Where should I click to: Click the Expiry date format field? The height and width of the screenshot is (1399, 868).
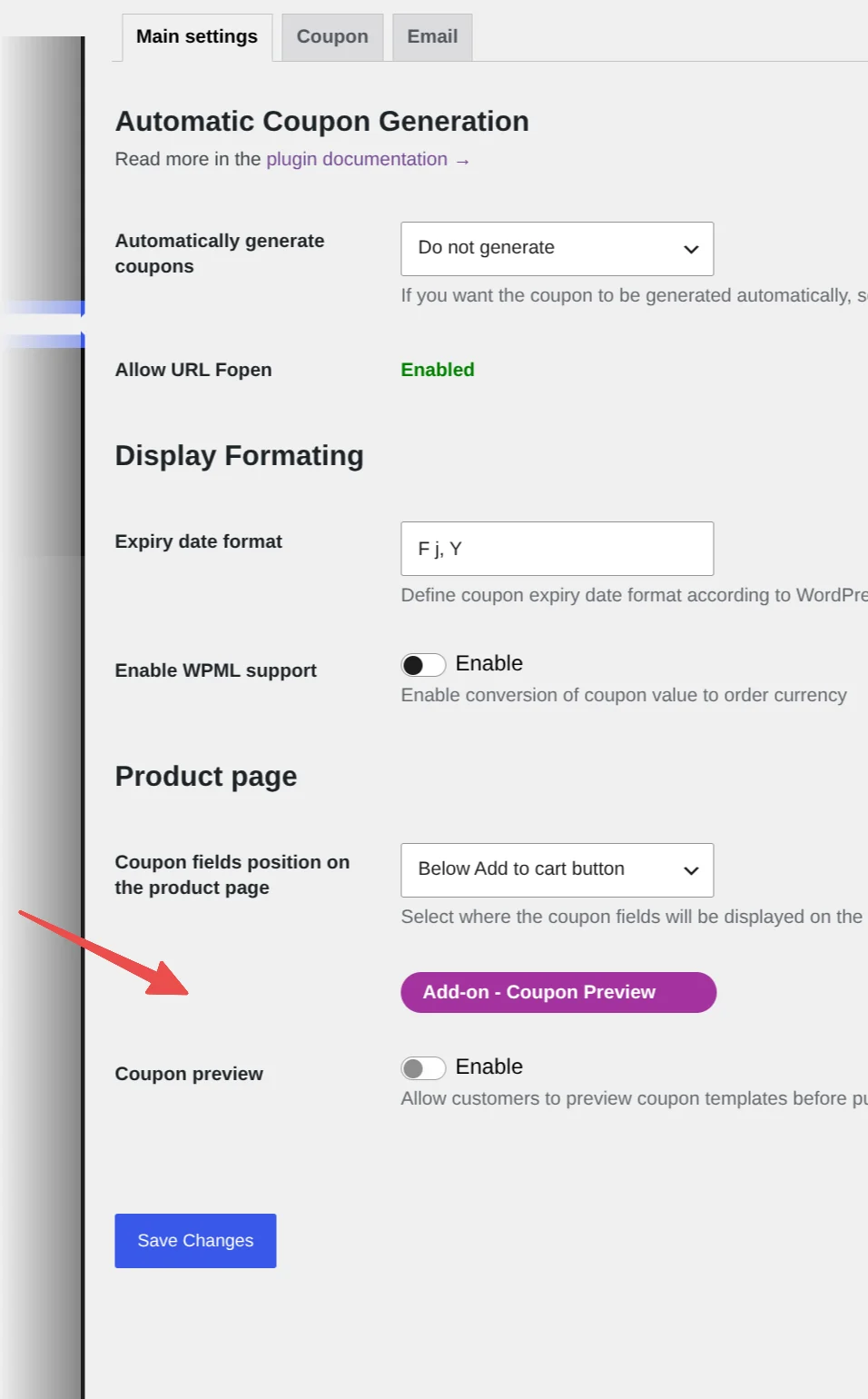coord(557,549)
